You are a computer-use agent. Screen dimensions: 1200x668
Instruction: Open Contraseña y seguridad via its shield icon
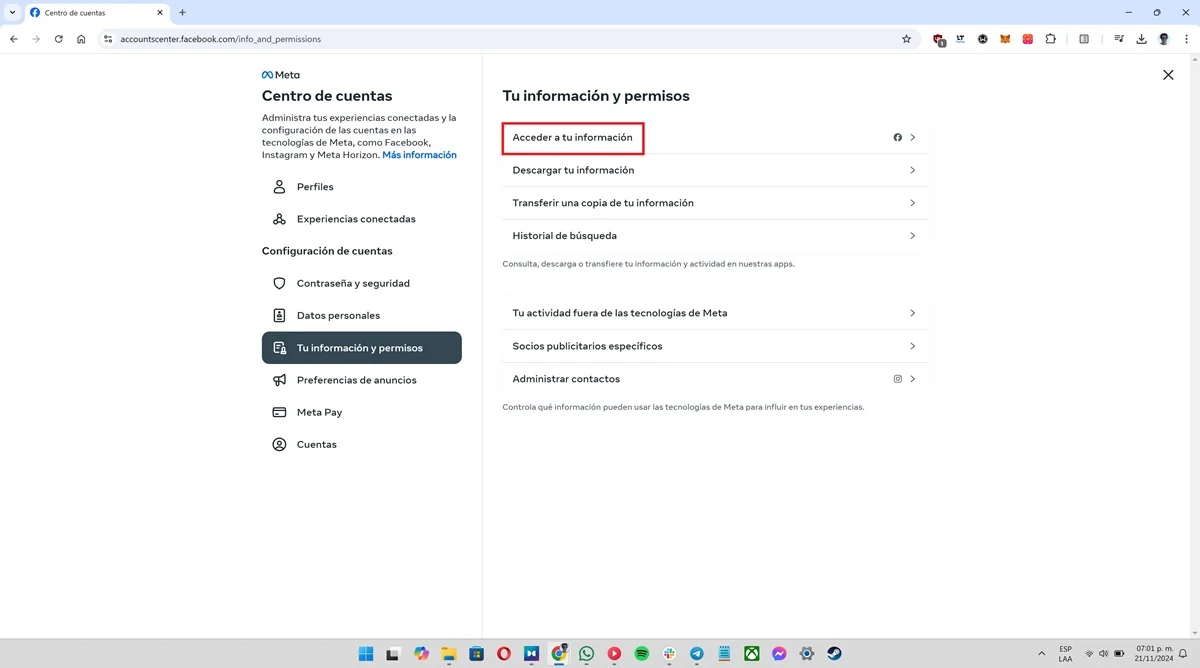[x=279, y=283]
